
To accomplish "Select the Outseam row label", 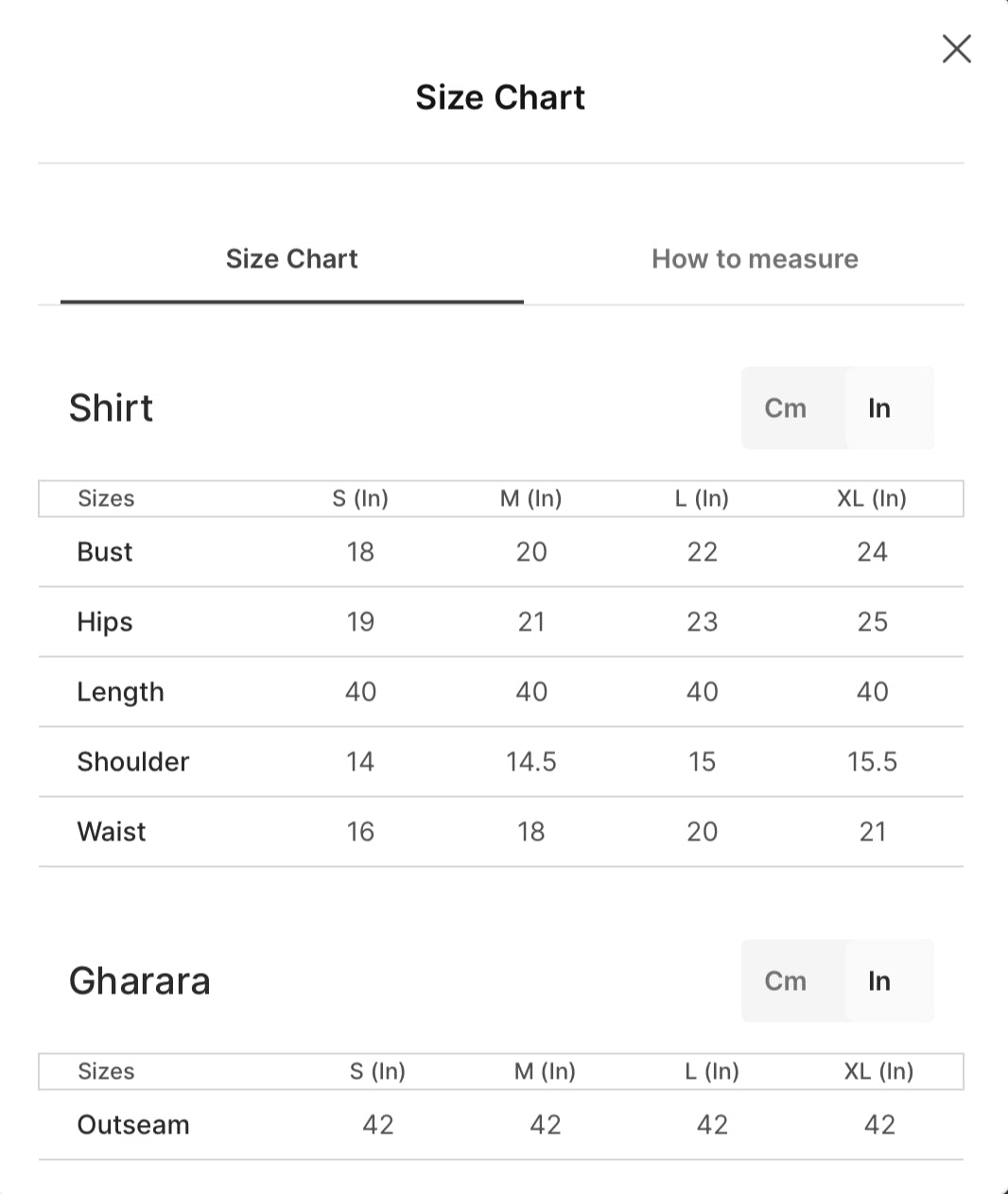I will point(133,1125).
